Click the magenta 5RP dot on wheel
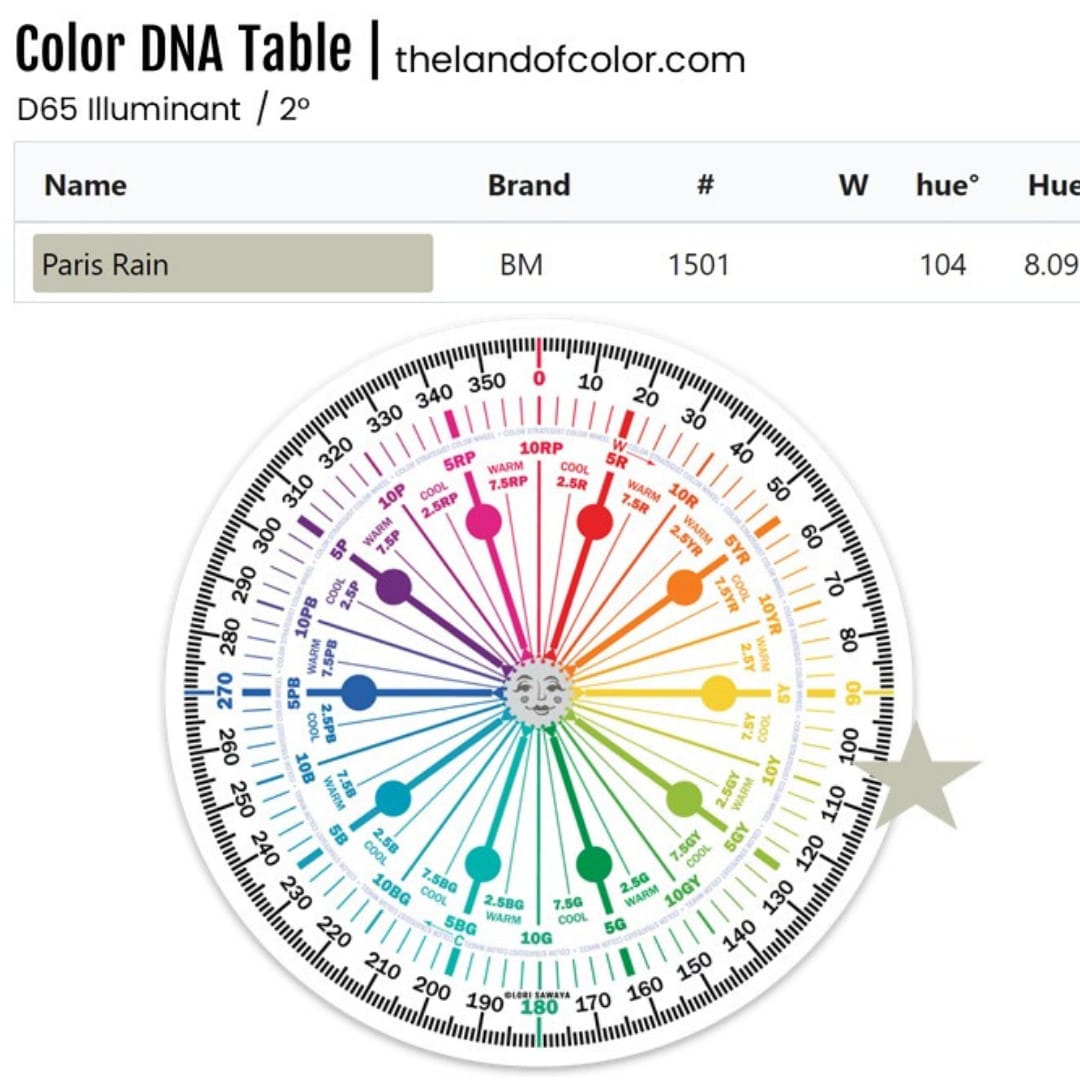Viewport: 1080px width, 1080px height. (x=484, y=521)
